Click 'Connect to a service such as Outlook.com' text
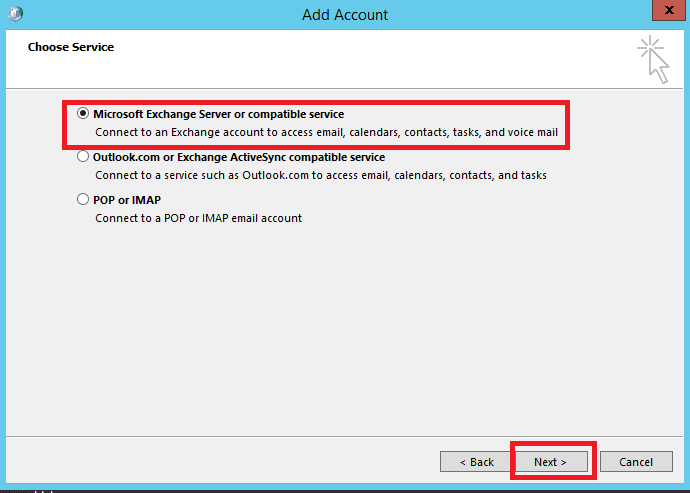 [x=321, y=175]
